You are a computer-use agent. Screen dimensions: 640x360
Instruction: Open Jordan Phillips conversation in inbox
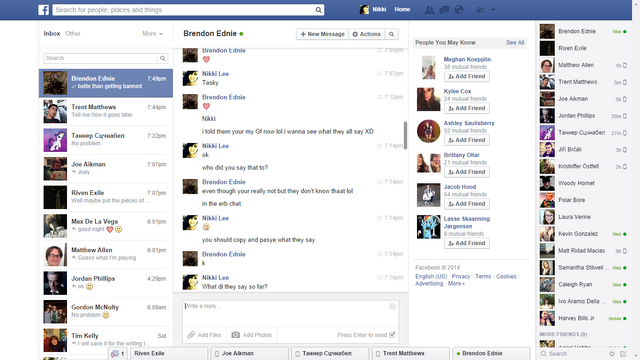click(106, 282)
